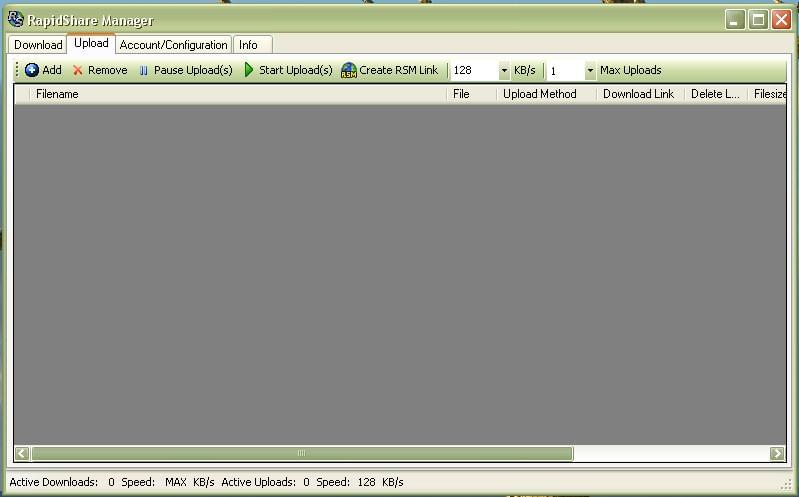799x497 pixels.
Task: Select the Upload tab
Action: click(x=91, y=43)
